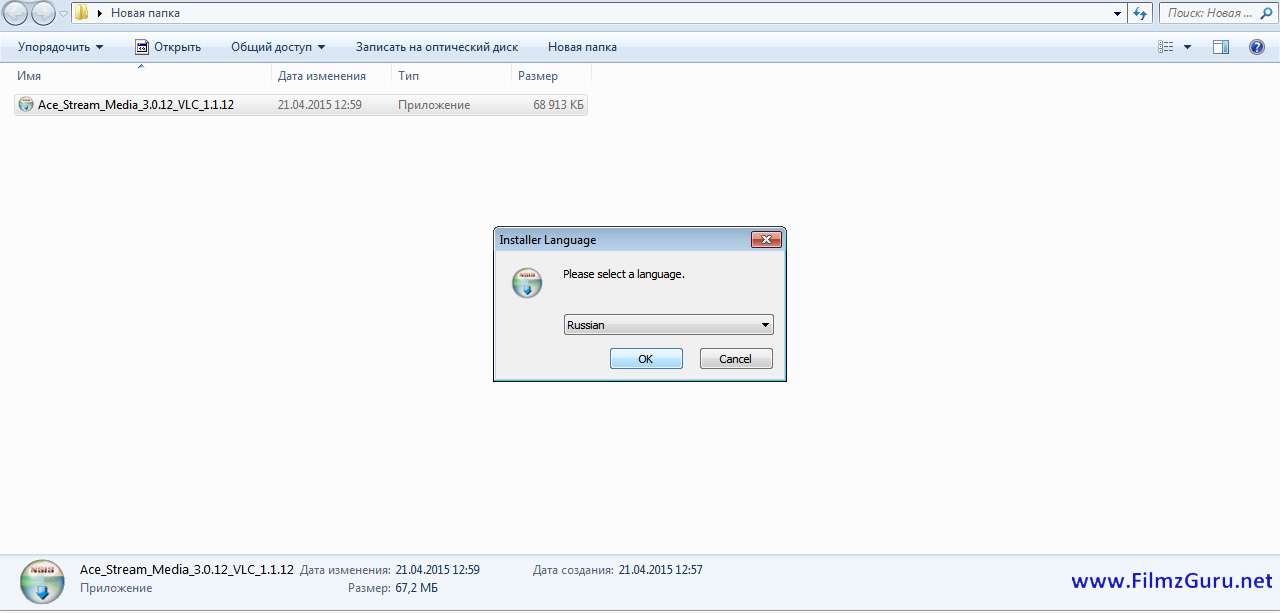This screenshot has height=613, width=1280.
Task: Expand the Russian language dropdown
Action: pyautogui.click(x=765, y=325)
